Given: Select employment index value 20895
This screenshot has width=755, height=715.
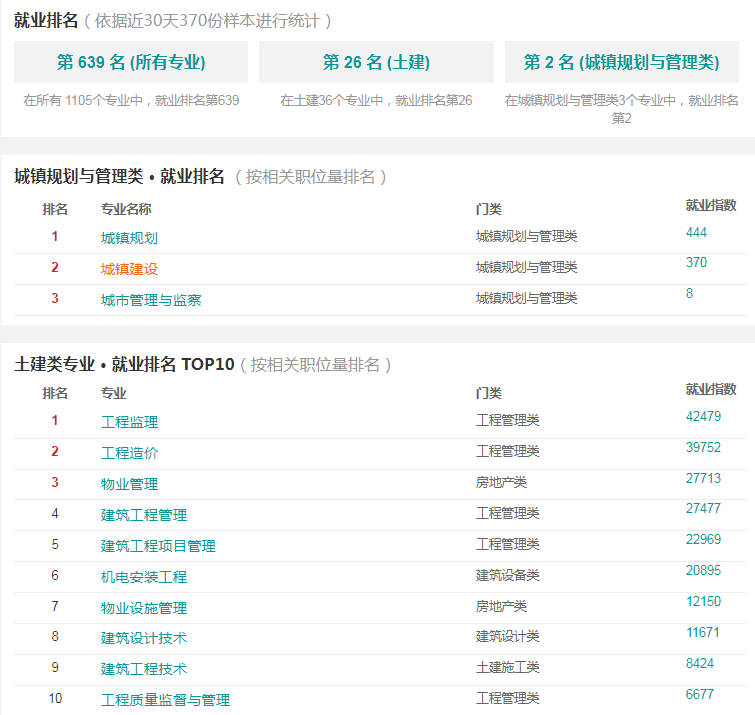Looking at the screenshot, I should 703,571.
